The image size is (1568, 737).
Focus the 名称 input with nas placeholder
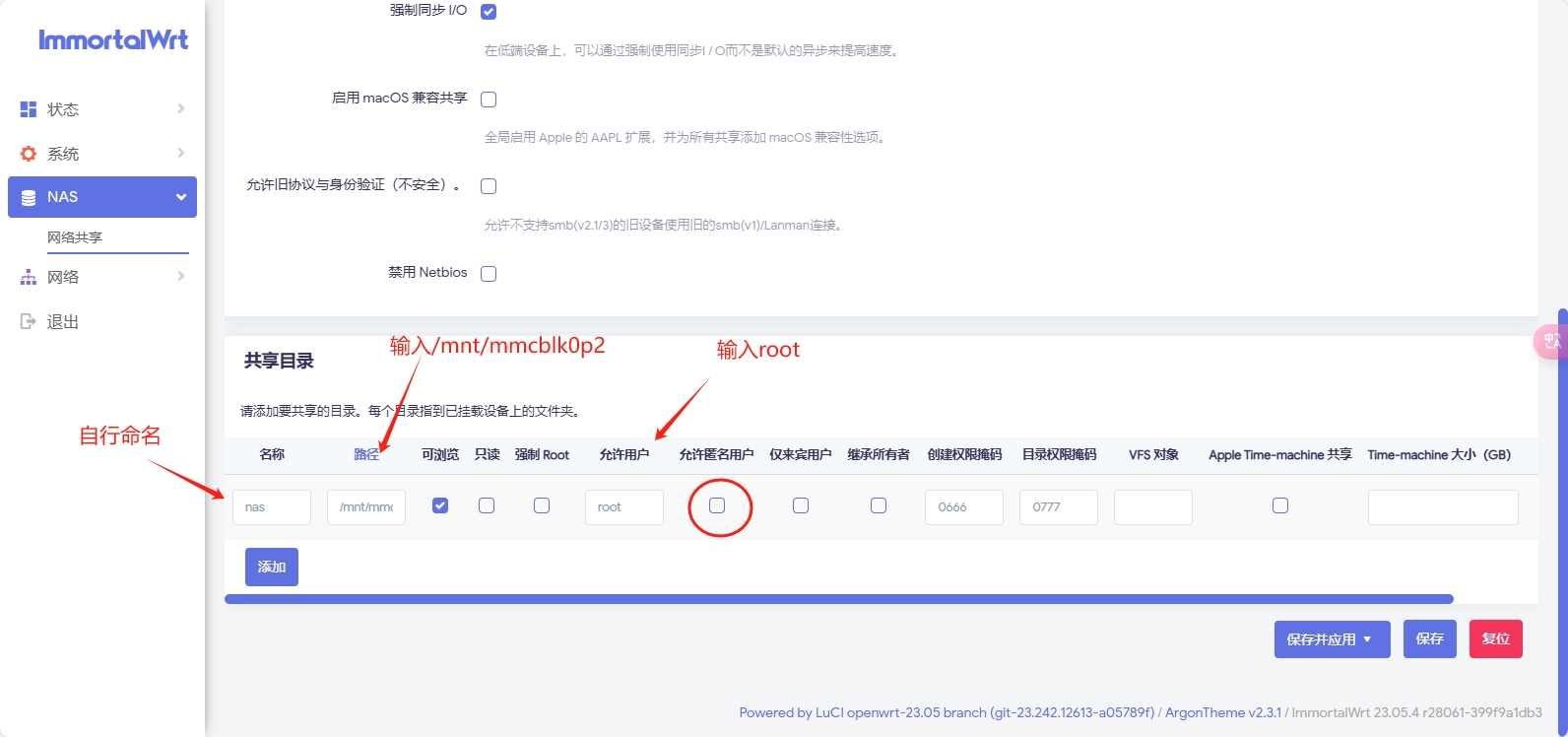tap(272, 507)
